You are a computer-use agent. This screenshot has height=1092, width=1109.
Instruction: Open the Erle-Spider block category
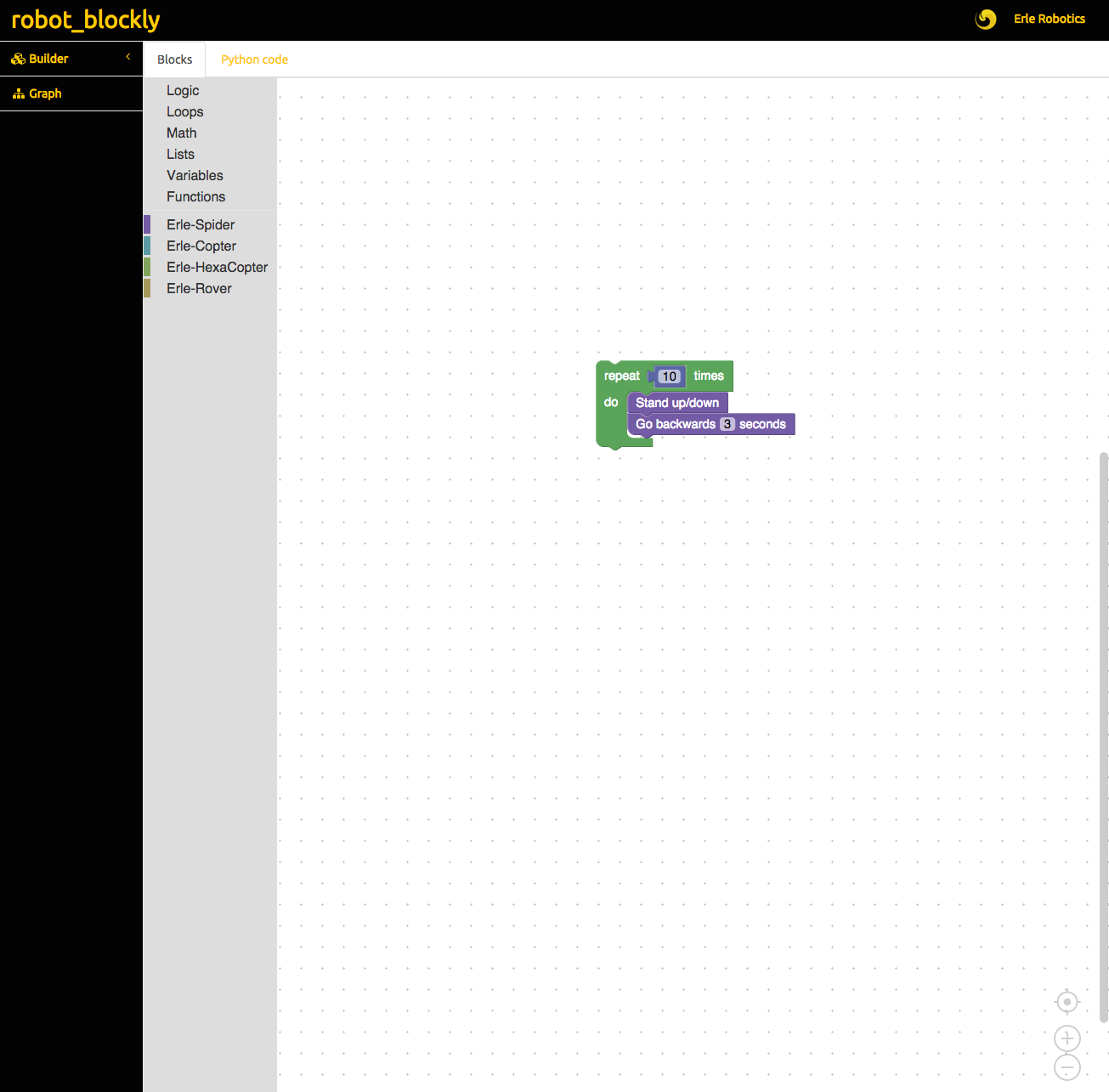coord(210,224)
